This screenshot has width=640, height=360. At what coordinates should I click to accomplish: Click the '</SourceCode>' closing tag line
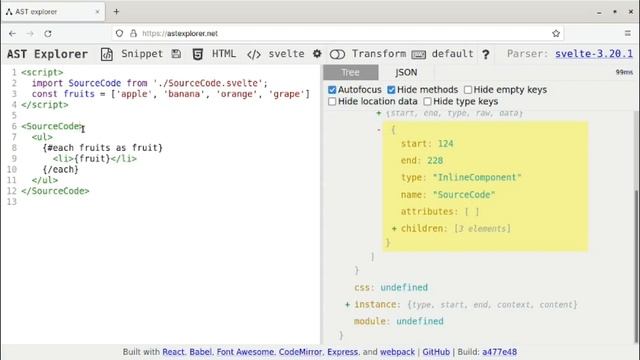point(55,191)
